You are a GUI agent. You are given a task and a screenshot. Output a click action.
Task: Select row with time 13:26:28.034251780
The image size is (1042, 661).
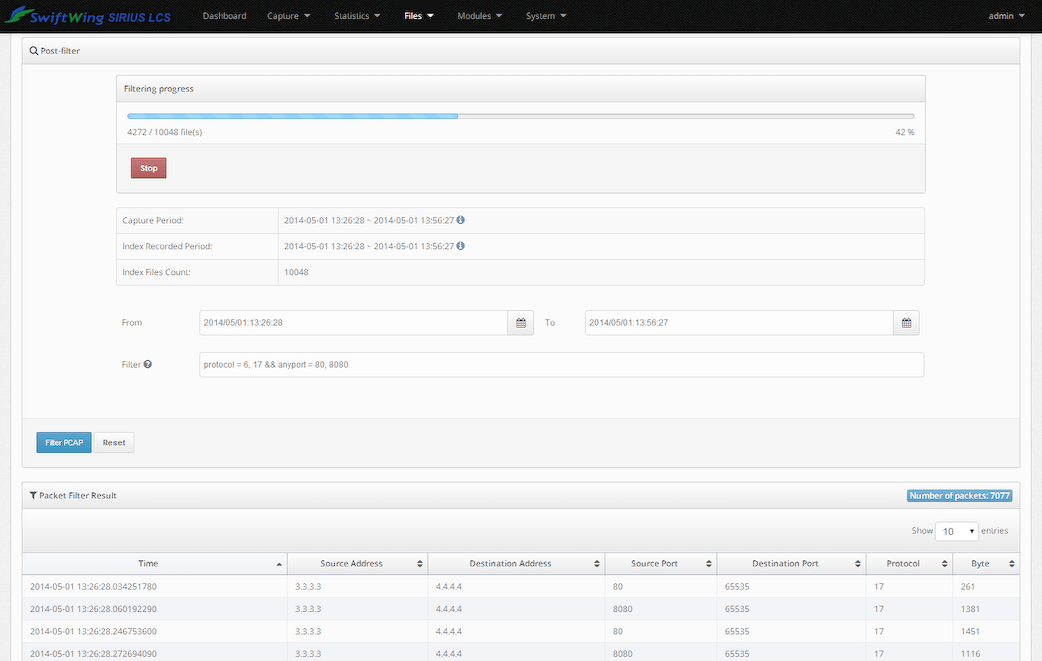click(x=521, y=587)
